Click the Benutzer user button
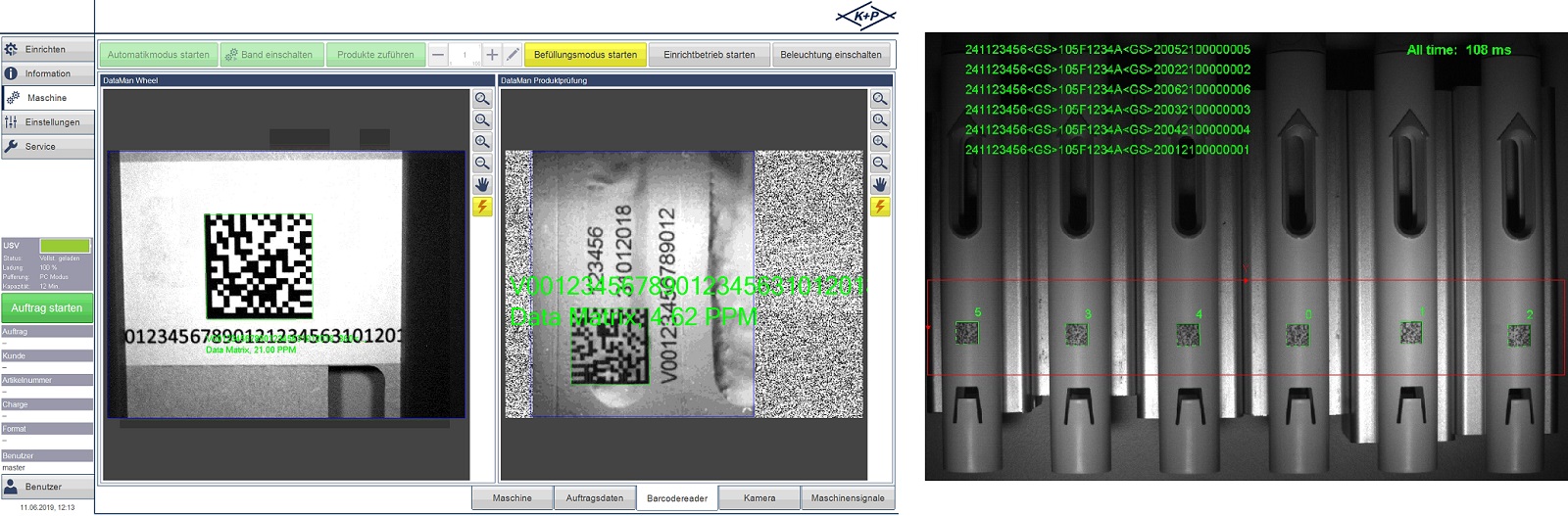Viewport: 1568px width, 516px height. (47, 487)
